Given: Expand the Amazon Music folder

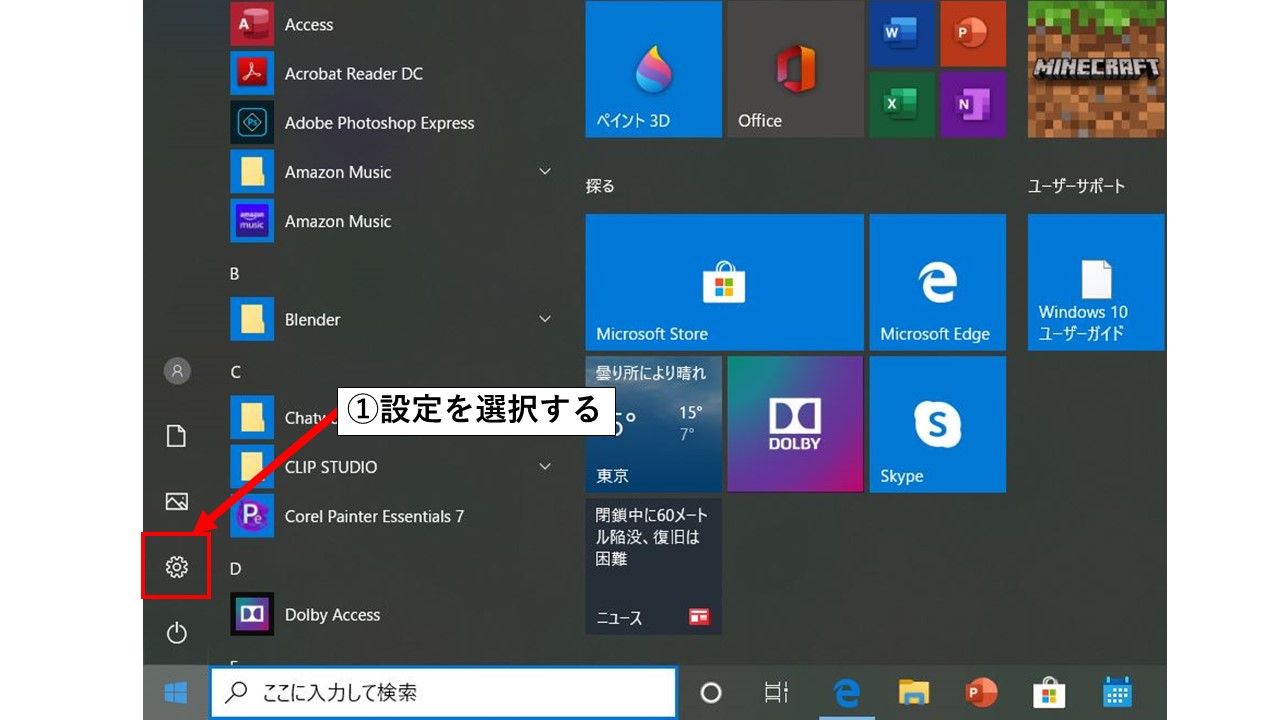Looking at the screenshot, I should click(545, 172).
